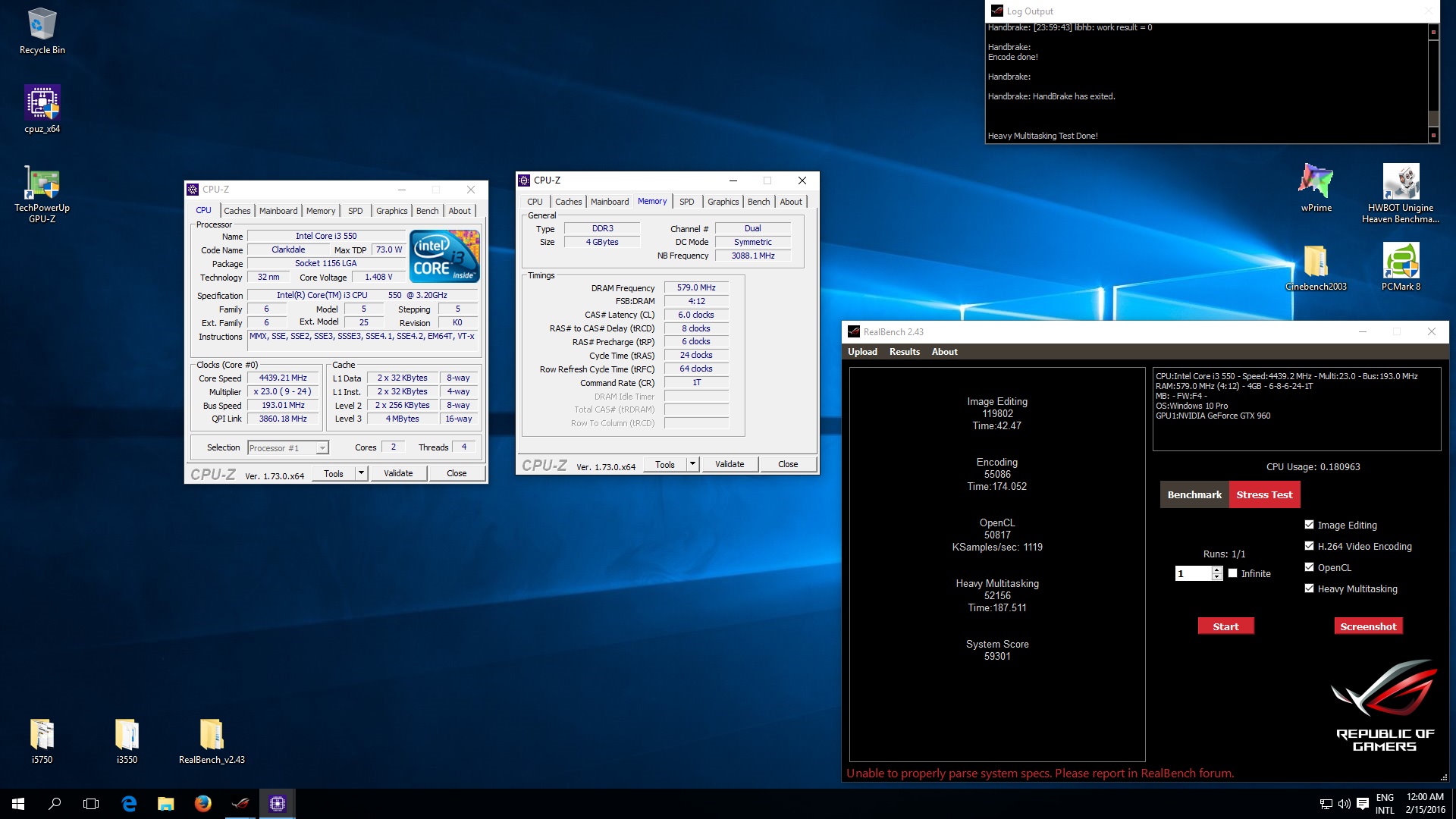This screenshot has width=1456, height=819.
Task: Open the Results menu in RealBench
Action: [904, 352]
